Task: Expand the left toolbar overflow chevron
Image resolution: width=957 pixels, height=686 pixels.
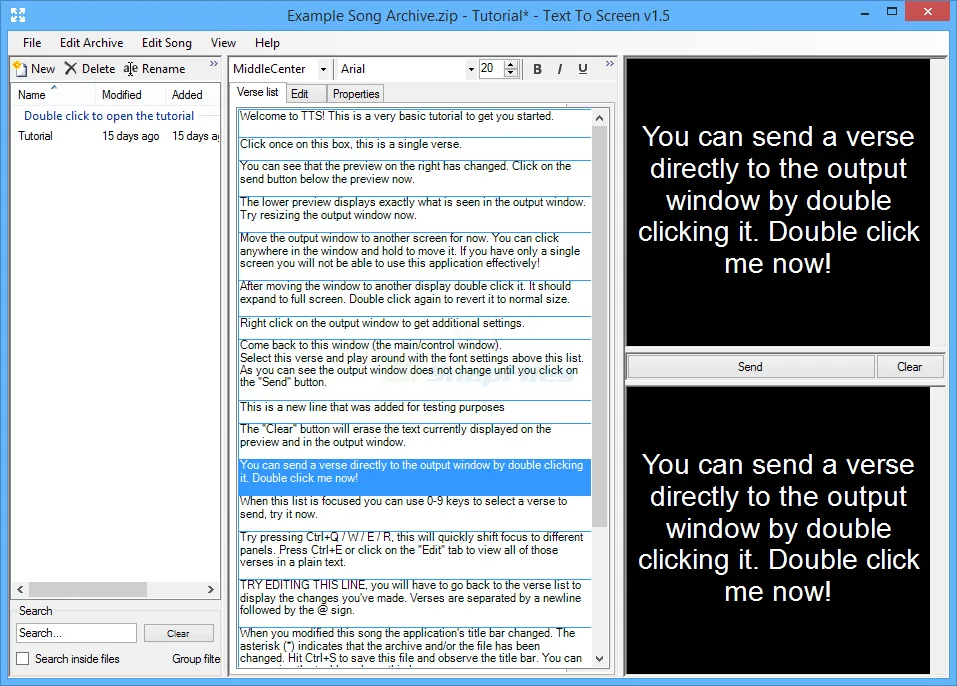Action: point(214,63)
